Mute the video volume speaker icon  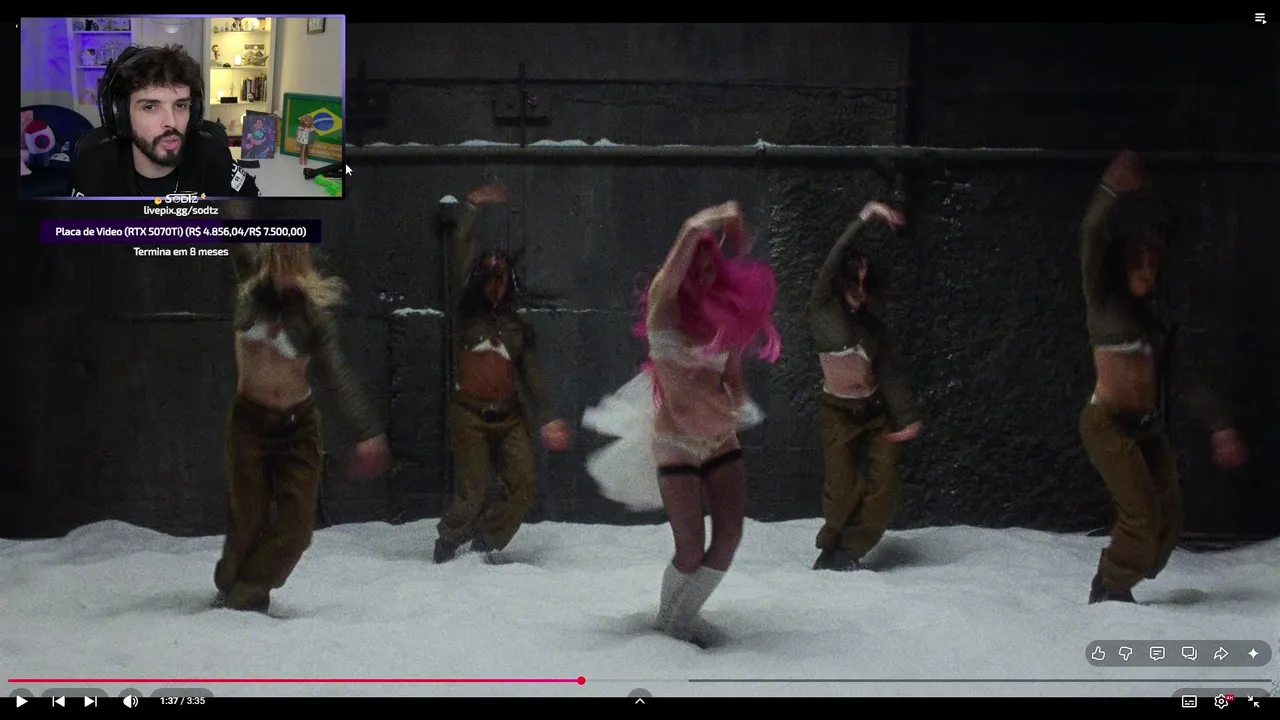tap(131, 701)
